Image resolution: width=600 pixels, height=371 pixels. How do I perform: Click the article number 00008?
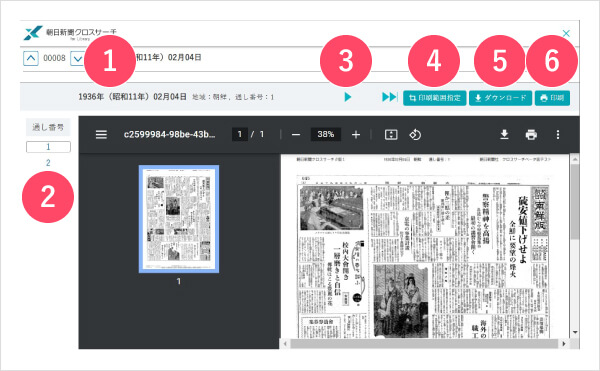pos(54,59)
